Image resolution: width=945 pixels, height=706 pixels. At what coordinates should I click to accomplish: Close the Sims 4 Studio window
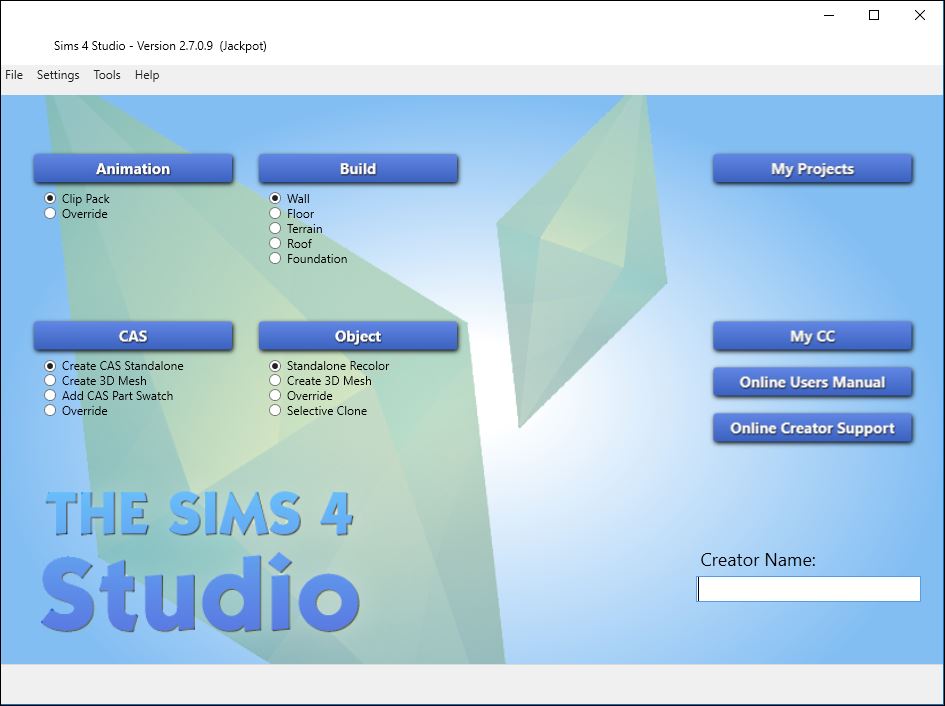click(920, 15)
